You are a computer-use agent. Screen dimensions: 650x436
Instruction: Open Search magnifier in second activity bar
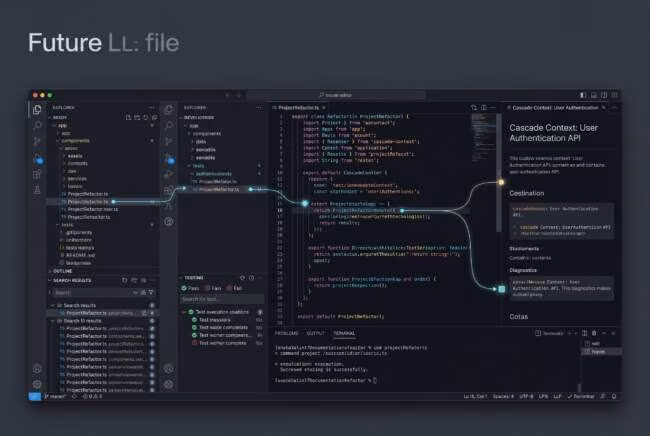pos(169,125)
